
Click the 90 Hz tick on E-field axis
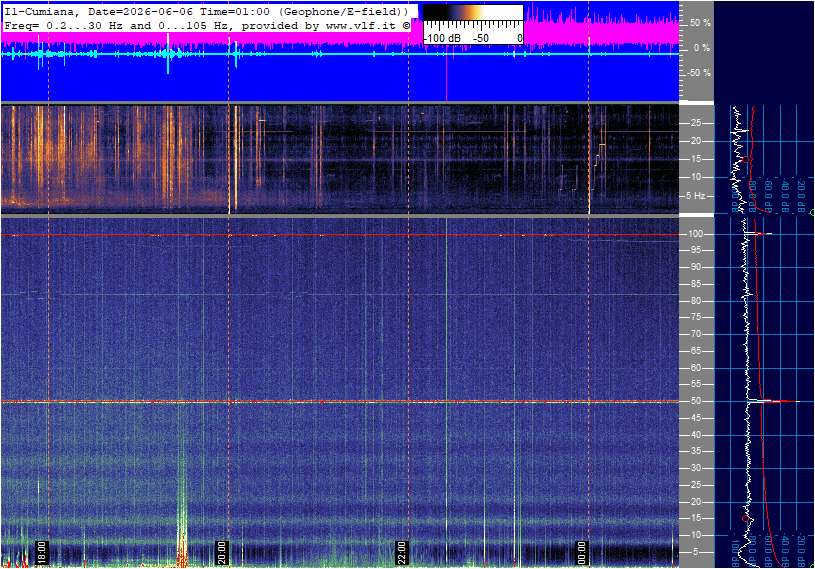[x=695, y=267]
